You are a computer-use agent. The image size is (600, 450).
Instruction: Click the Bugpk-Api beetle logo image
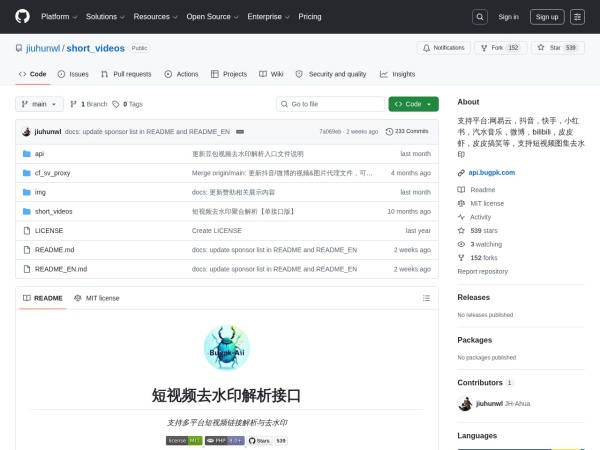227,347
